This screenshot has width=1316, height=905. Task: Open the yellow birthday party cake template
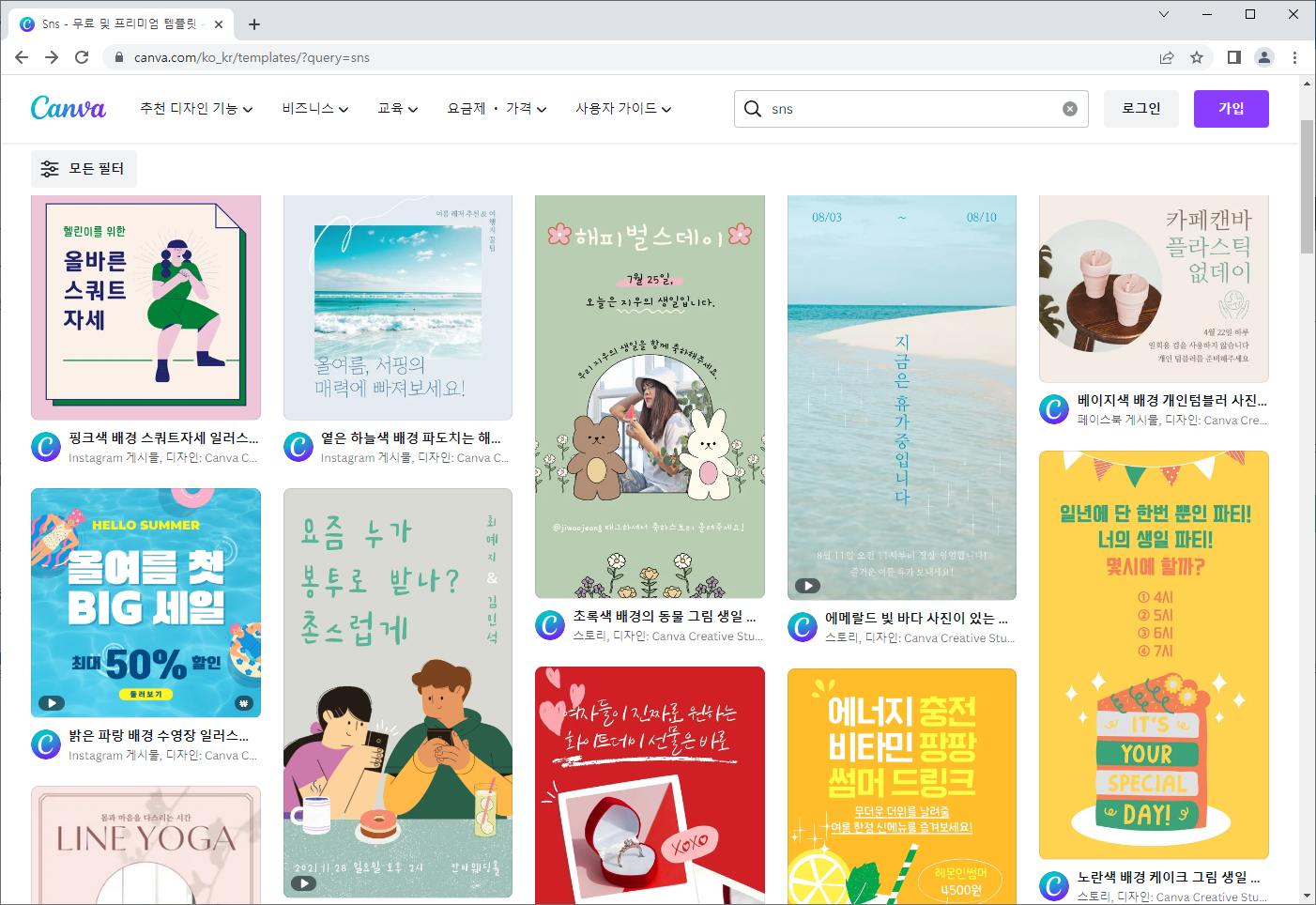[x=1154, y=654]
